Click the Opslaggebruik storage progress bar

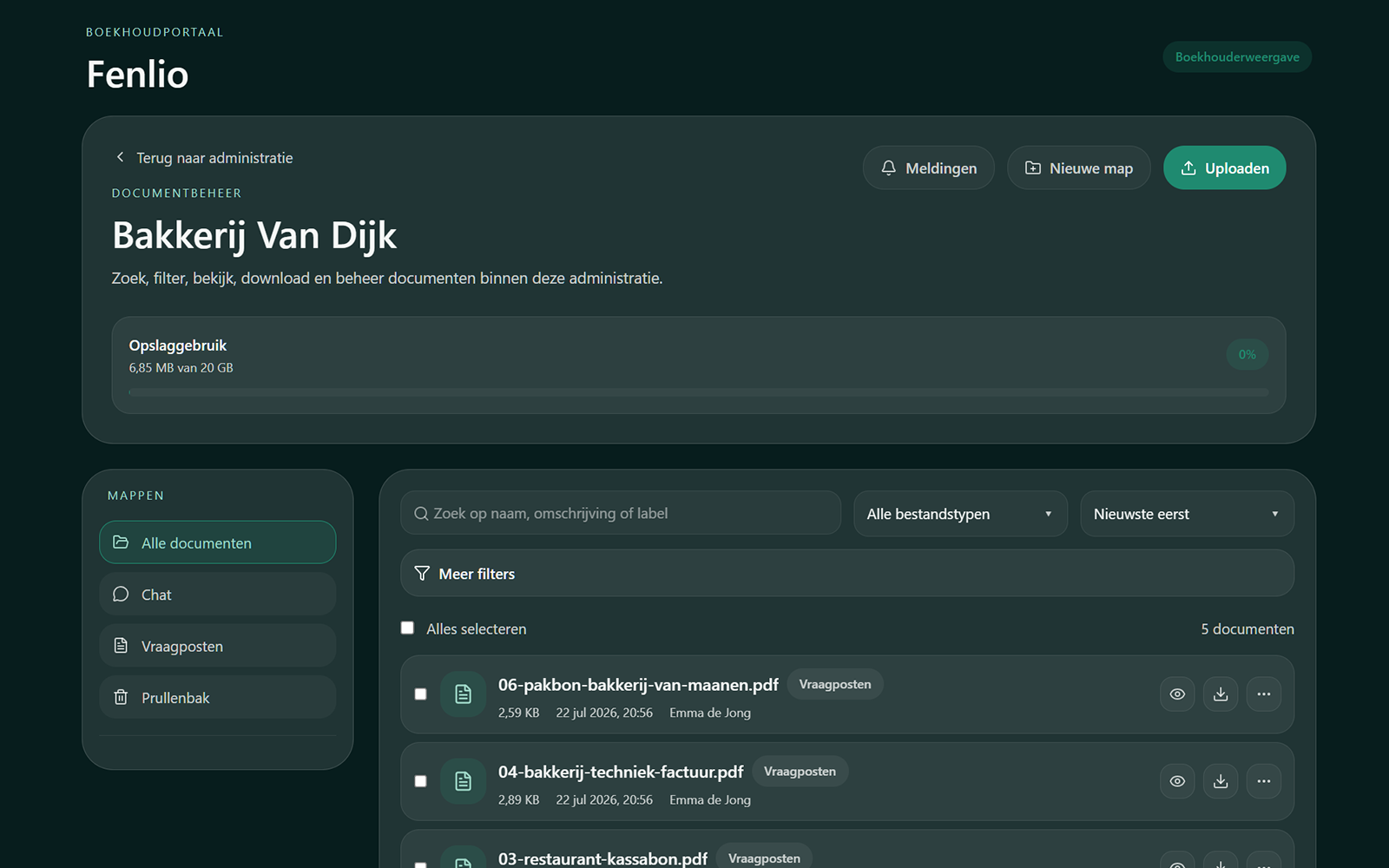coord(699,392)
